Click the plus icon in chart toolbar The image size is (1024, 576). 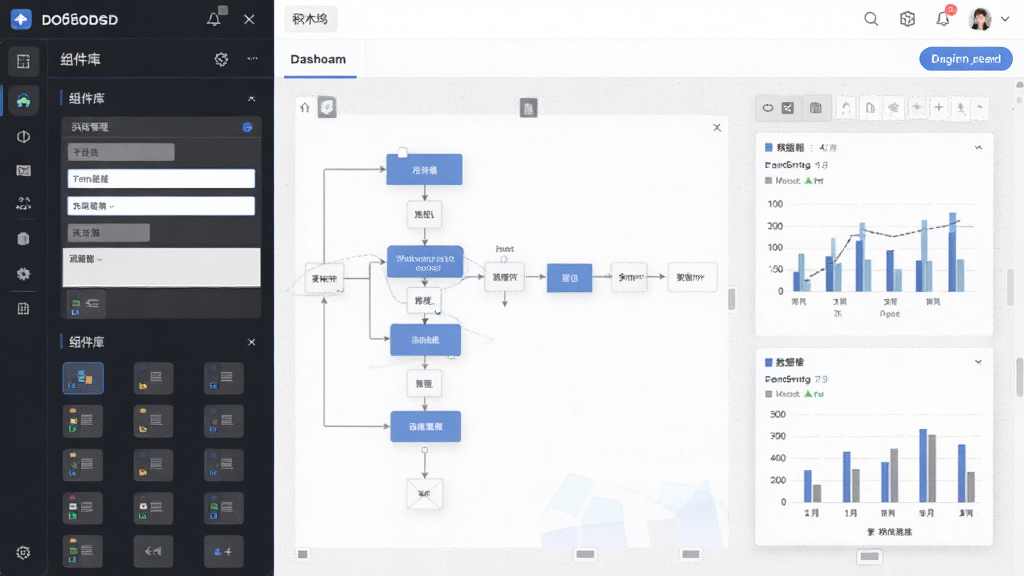(938, 108)
